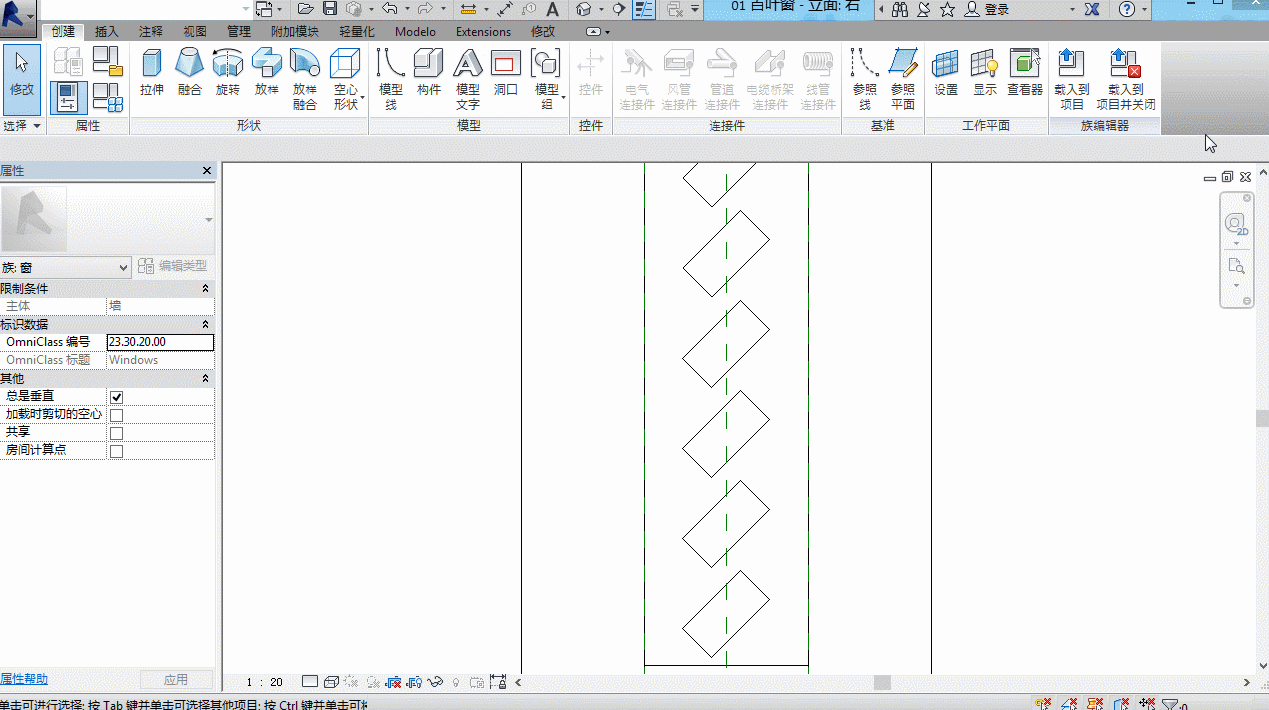Collapse the 标识数据 section
The height and width of the screenshot is (710, 1269).
[205, 324]
